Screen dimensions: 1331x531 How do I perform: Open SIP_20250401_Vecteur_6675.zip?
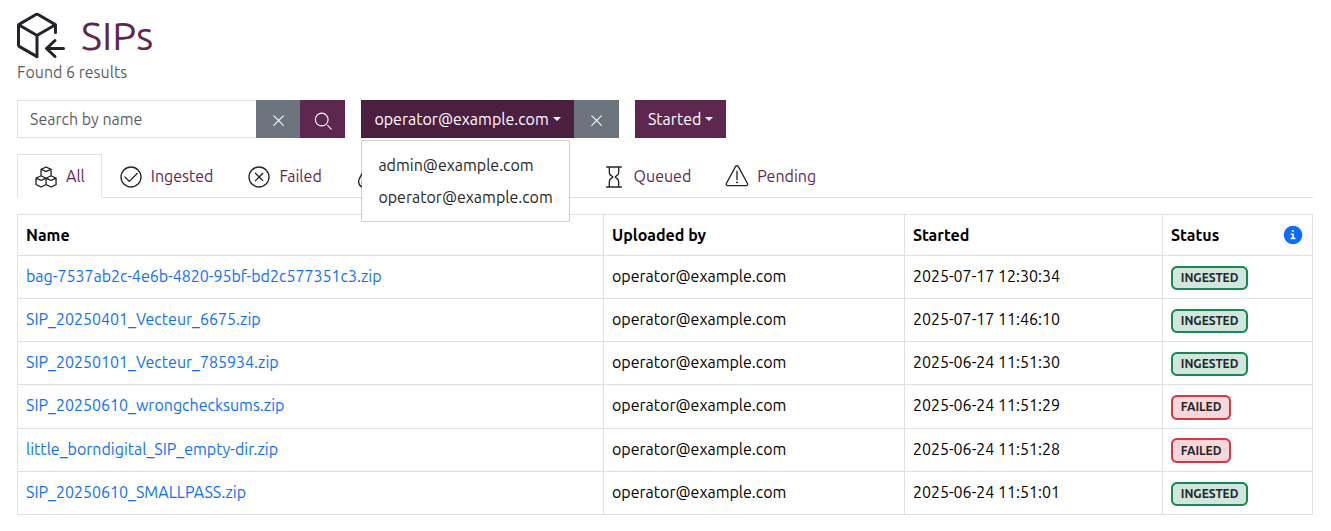pyautogui.click(x=143, y=320)
